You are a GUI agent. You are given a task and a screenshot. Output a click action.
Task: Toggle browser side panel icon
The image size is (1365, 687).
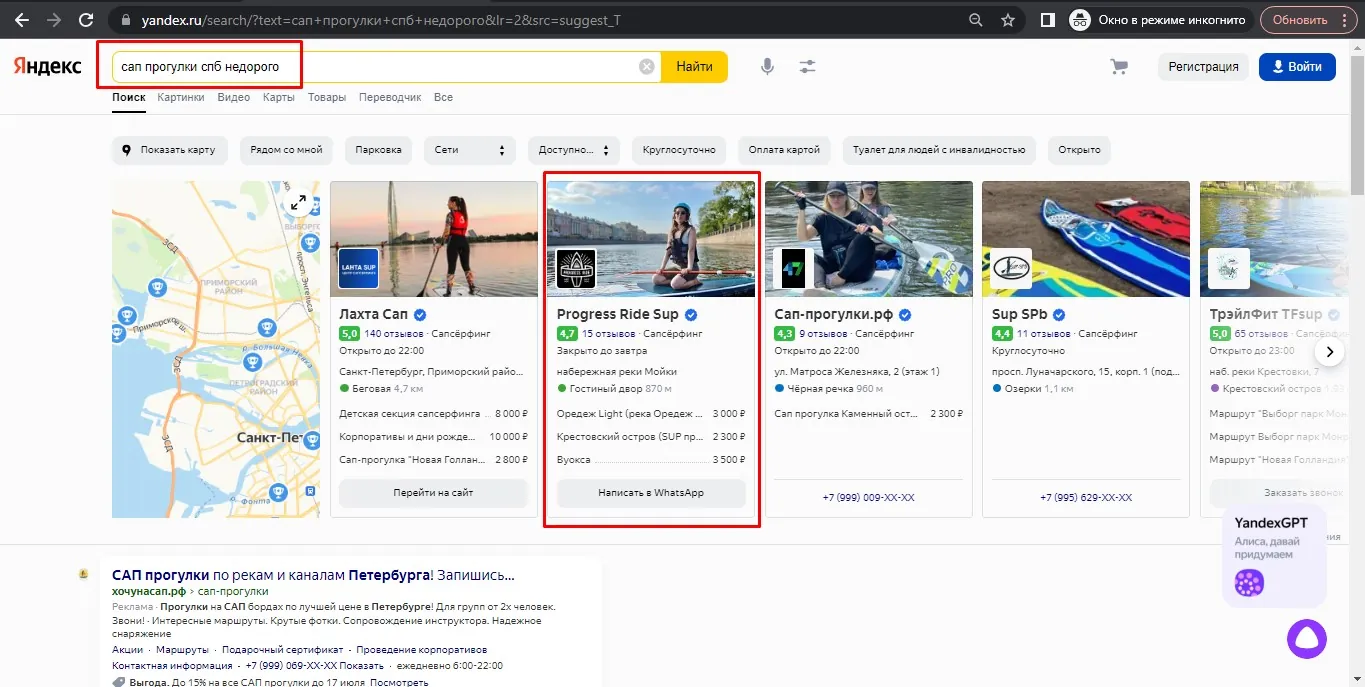tap(1047, 20)
